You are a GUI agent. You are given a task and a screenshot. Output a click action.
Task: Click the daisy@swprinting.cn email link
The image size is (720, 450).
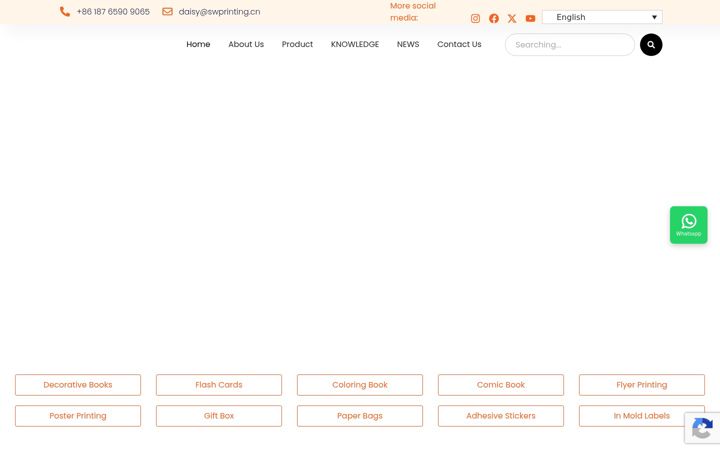click(x=219, y=11)
